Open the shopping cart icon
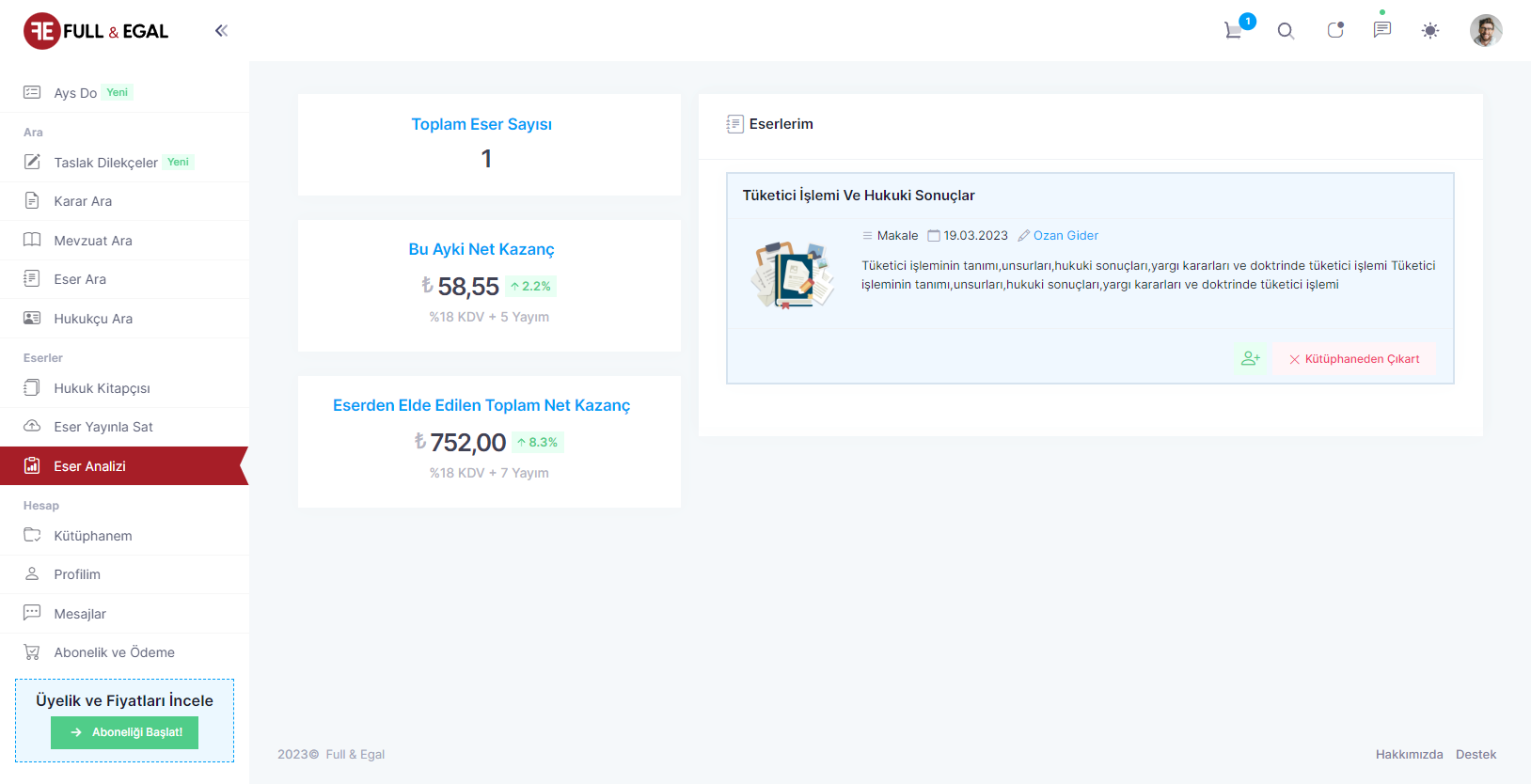Viewport: 1531px width, 784px height. 1234,30
